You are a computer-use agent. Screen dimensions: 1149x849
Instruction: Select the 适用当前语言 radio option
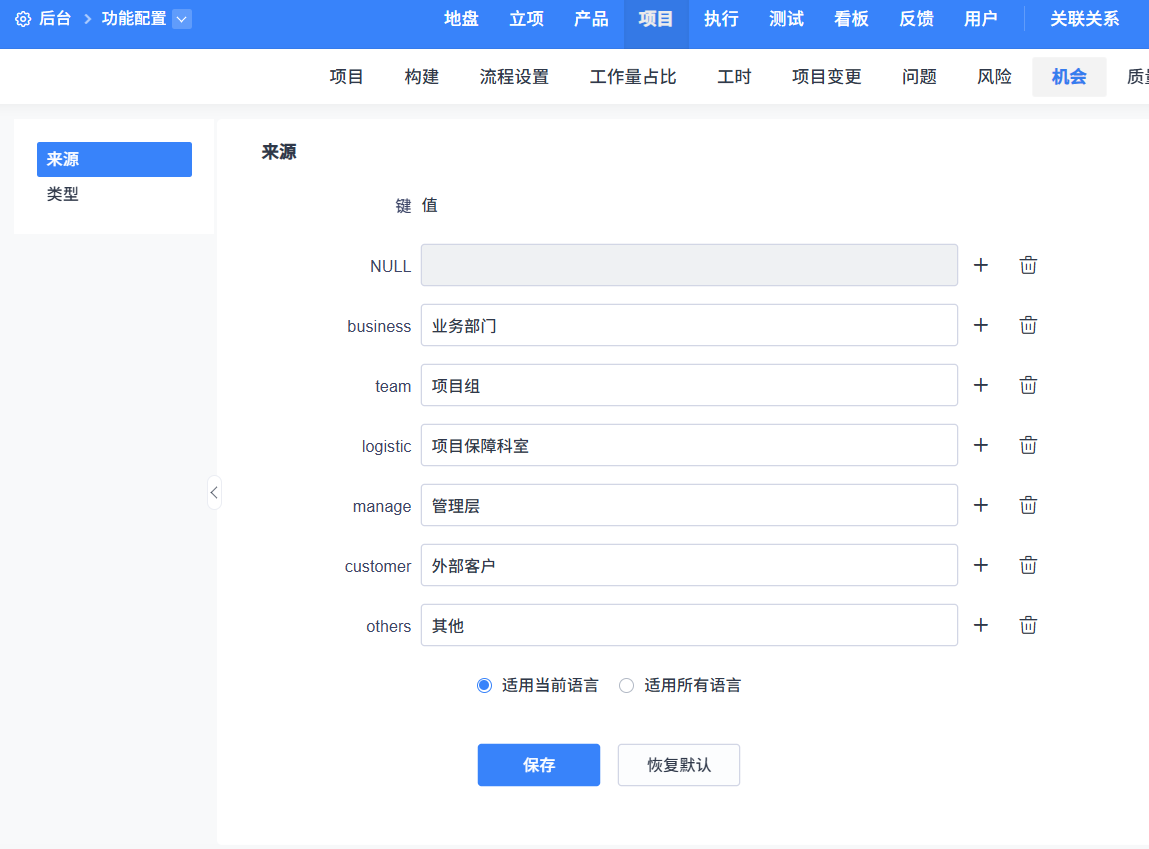485,685
